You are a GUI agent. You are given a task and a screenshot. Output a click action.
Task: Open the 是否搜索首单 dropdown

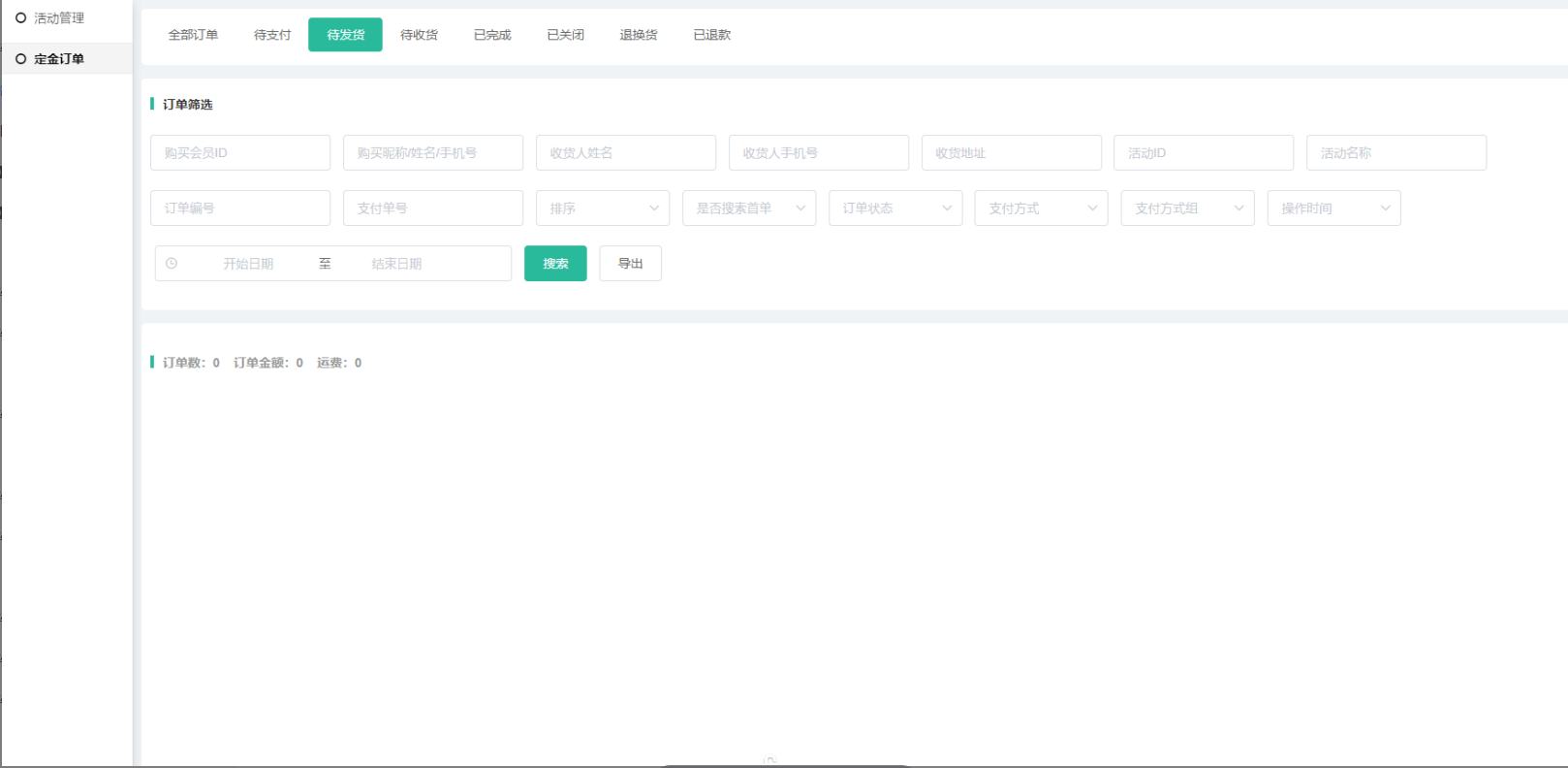point(748,208)
